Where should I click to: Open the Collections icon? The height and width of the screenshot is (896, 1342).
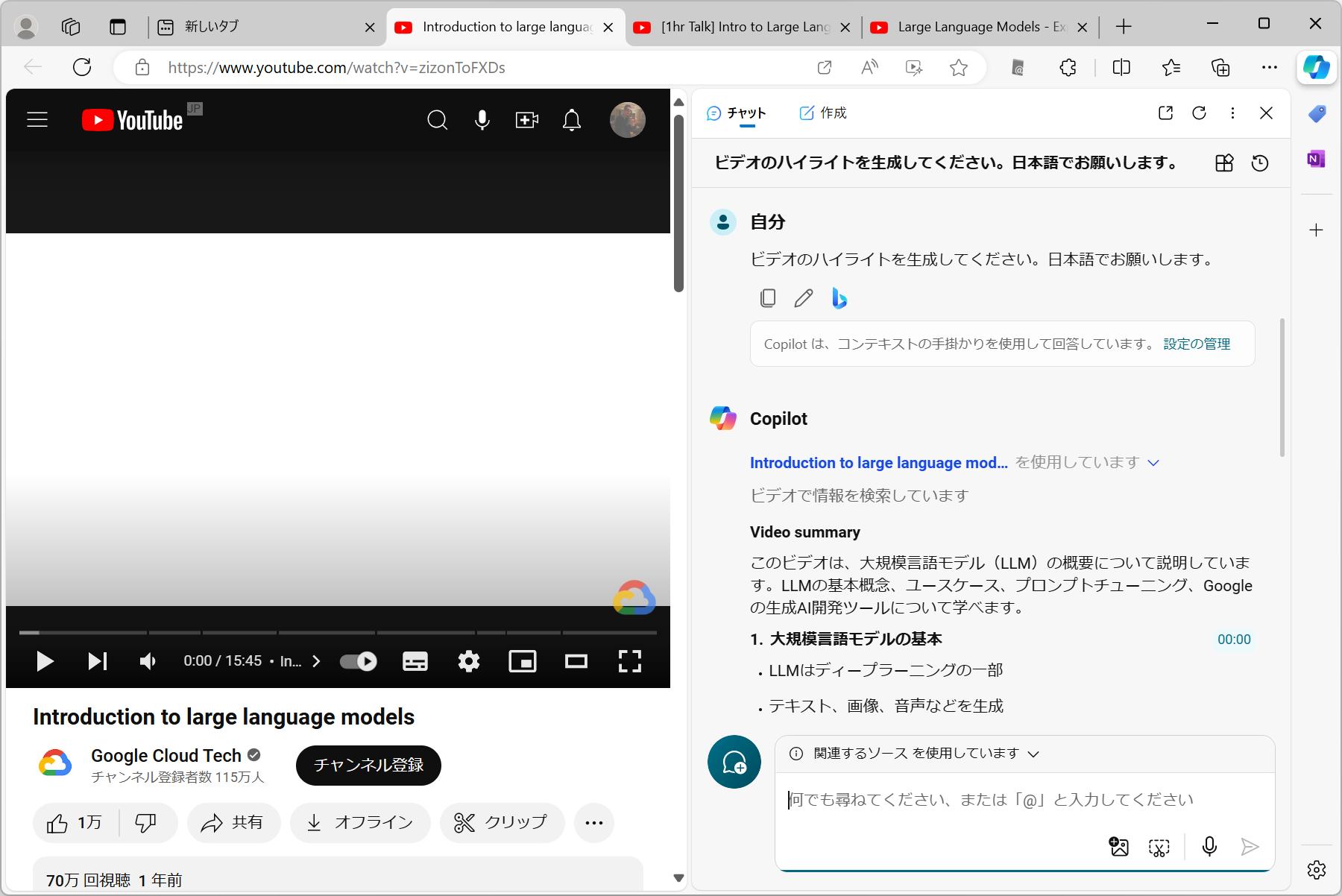click(x=1220, y=68)
